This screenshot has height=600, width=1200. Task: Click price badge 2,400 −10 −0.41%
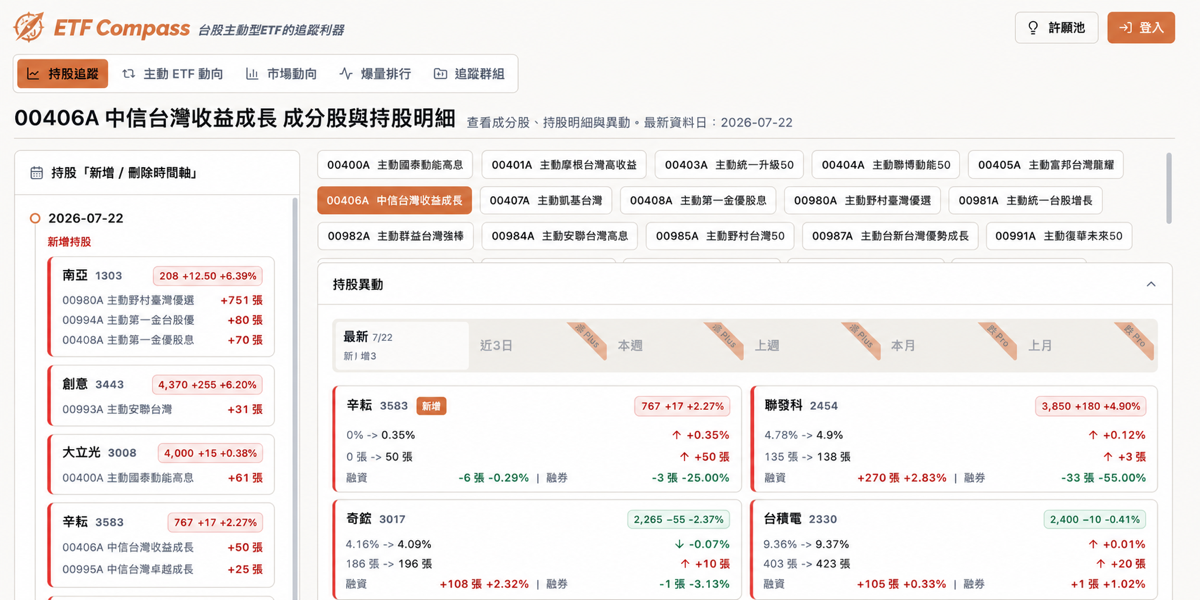[x=1095, y=519]
